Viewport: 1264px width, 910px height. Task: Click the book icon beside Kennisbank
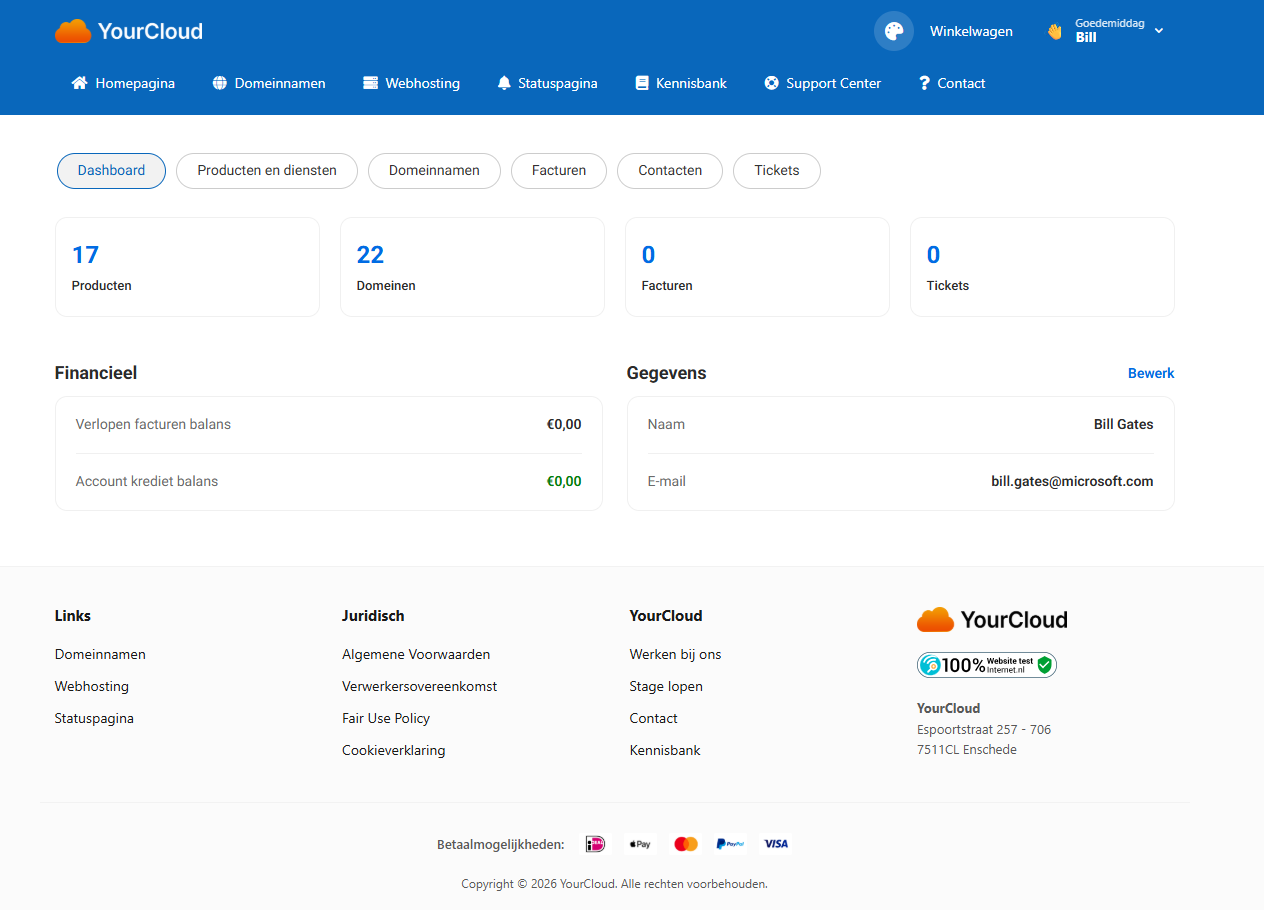pos(642,83)
